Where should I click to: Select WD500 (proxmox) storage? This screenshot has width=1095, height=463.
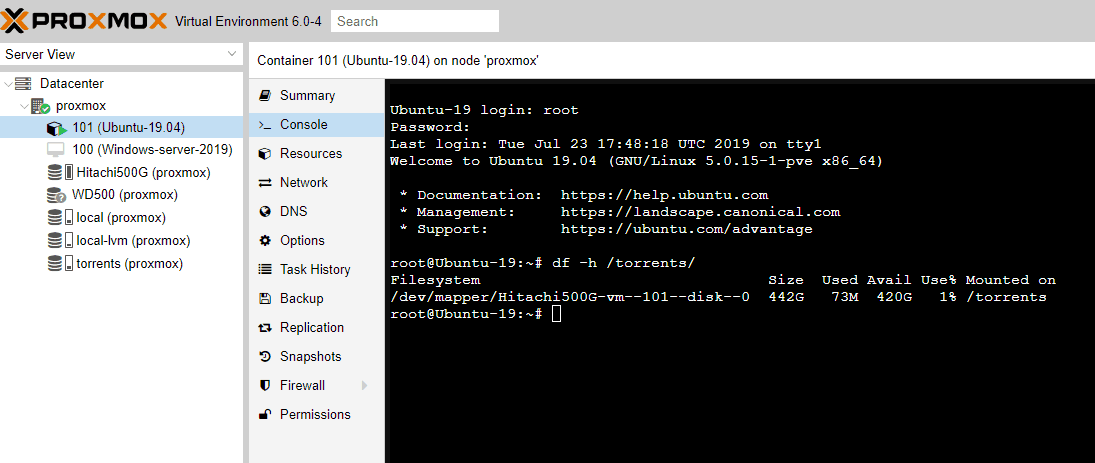pos(125,195)
